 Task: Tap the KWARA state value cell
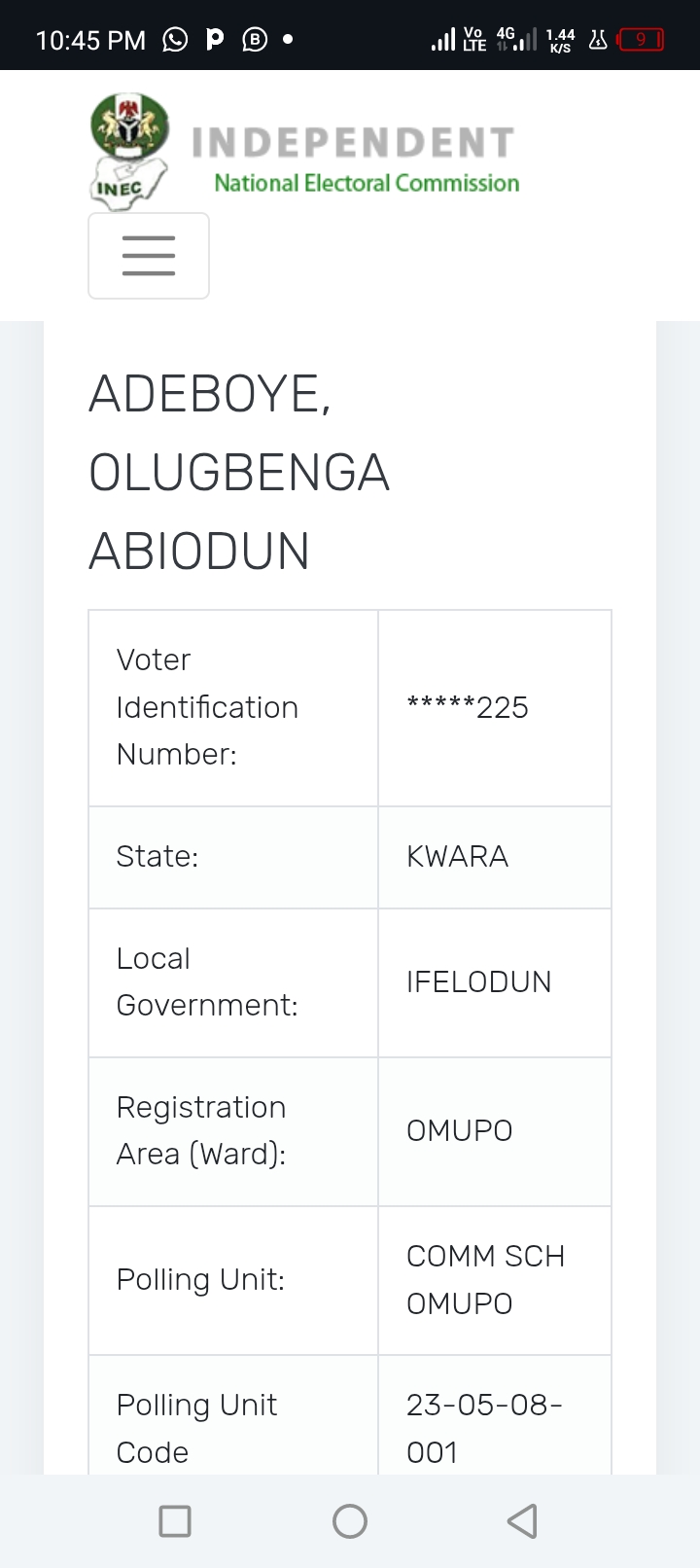click(457, 857)
